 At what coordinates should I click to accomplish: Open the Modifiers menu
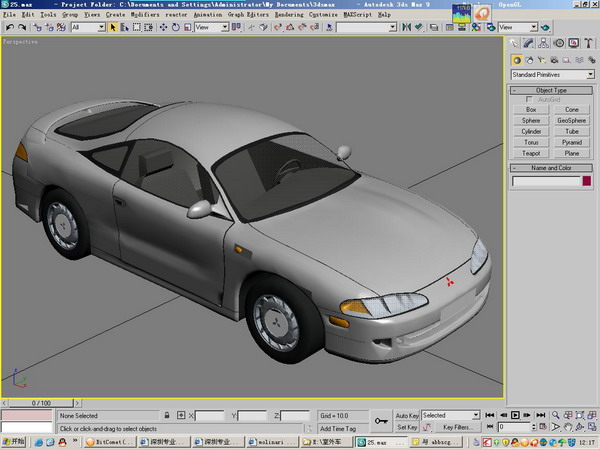(145, 15)
